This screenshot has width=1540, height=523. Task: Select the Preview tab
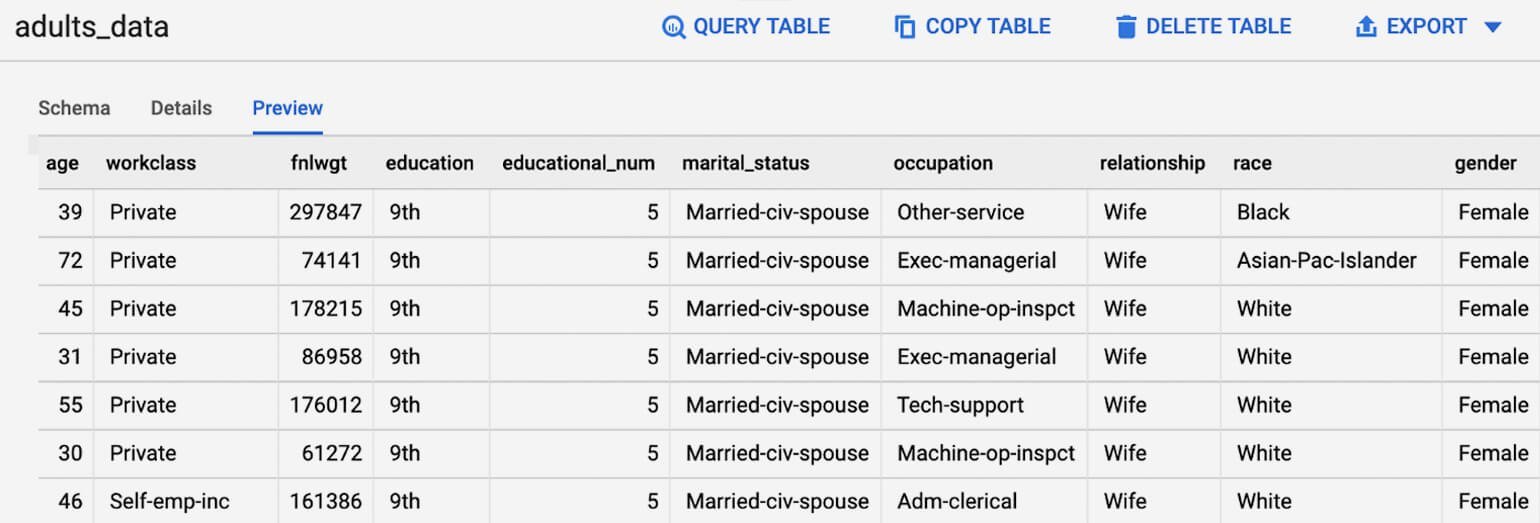(x=287, y=108)
